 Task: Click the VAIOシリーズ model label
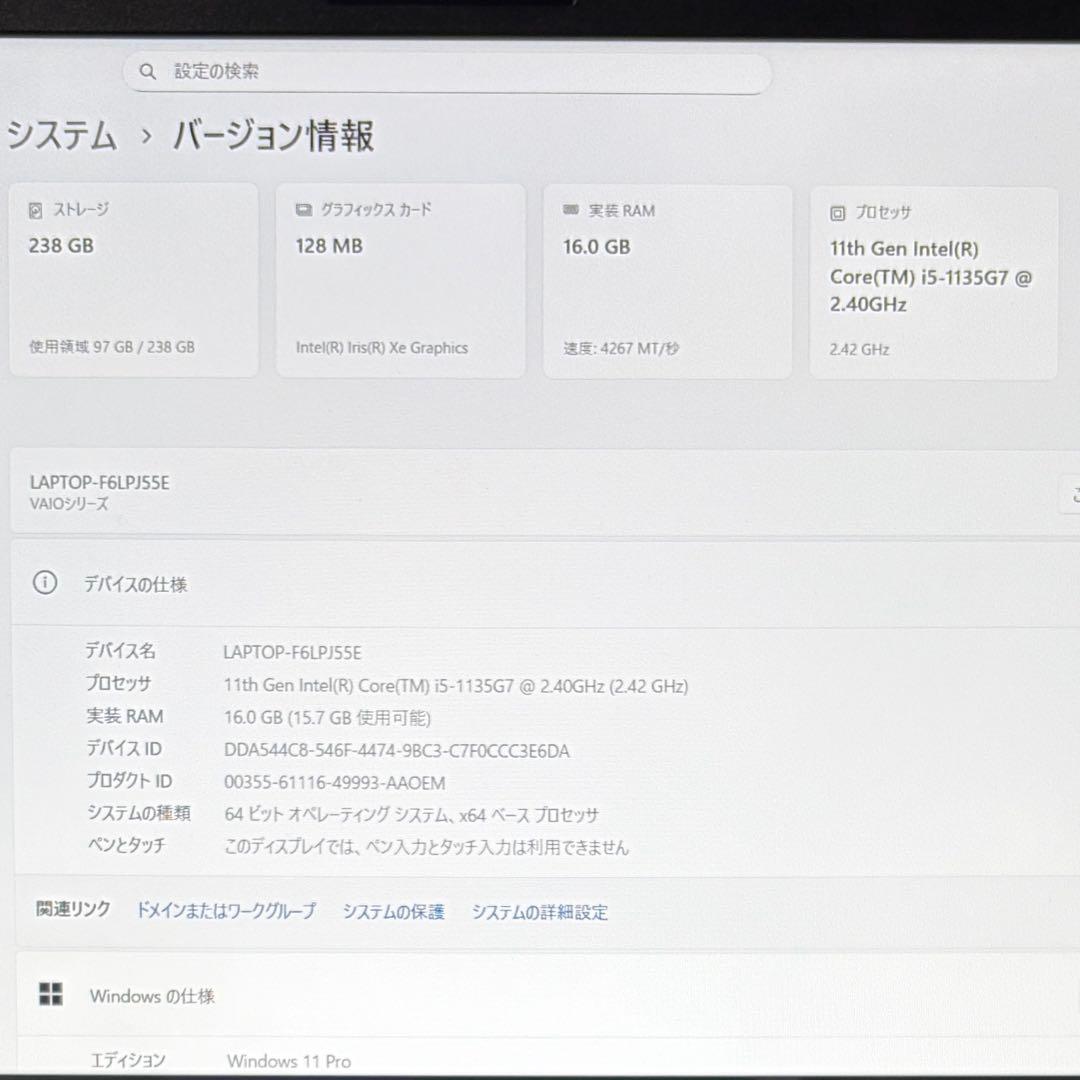(69, 504)
